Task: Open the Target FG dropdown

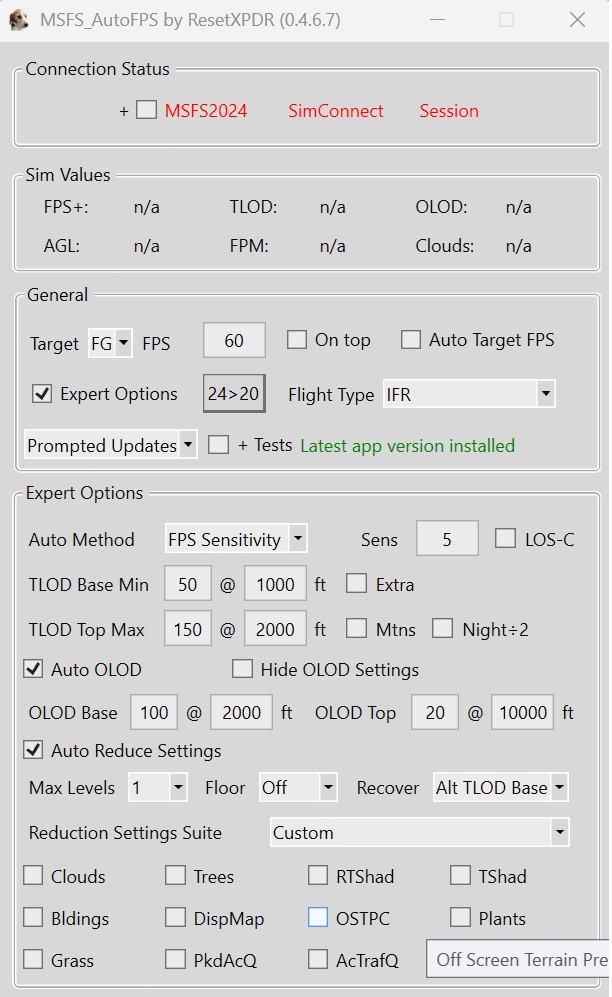Action: pos(110,343)
